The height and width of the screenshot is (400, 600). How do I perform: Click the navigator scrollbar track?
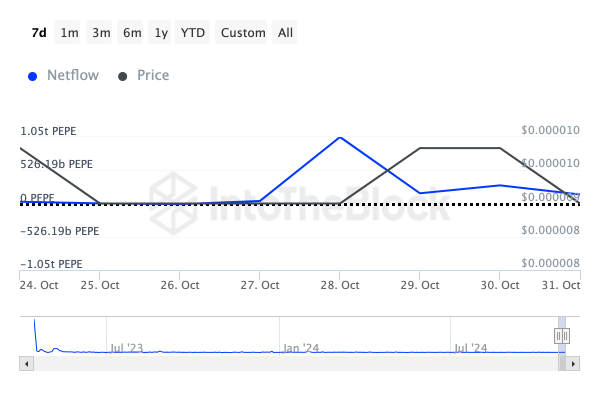[x=300, y=366]
